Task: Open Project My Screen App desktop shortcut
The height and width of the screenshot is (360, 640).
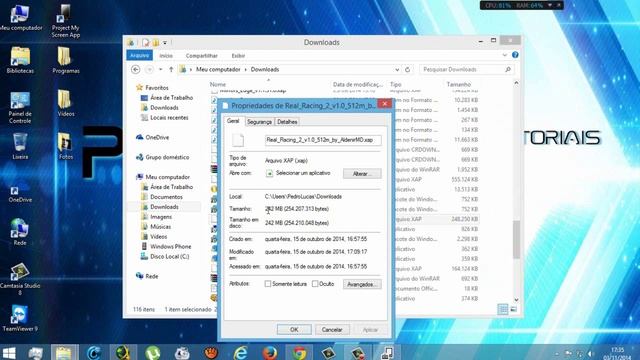Action: [65, 21]
